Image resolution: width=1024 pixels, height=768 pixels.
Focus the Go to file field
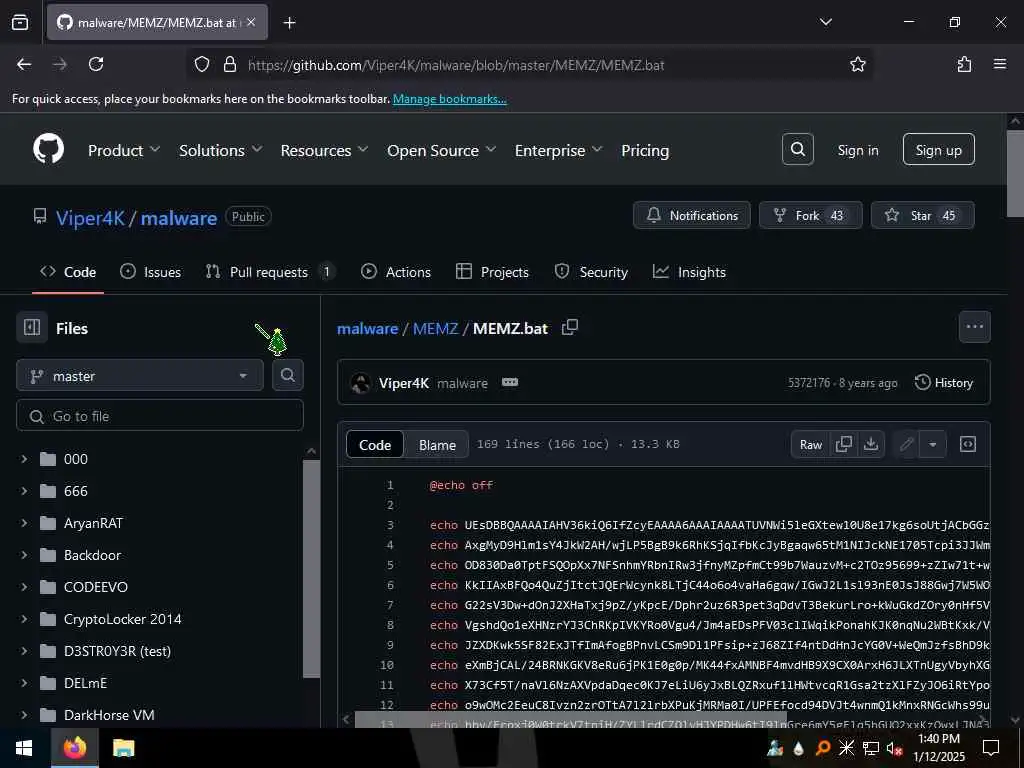tap(160, 416)
